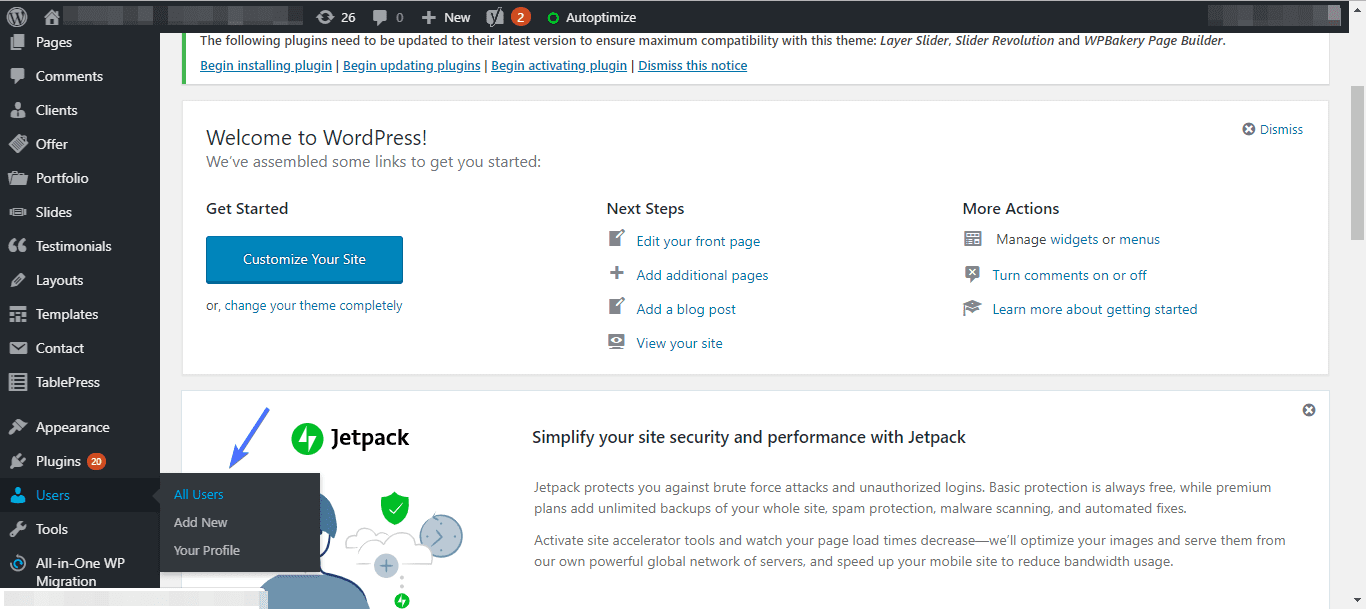Screen dimensions: 1366x609
Task: Click the Edit your front page icon
Action: pyautogui.click(x=617, y=239)
